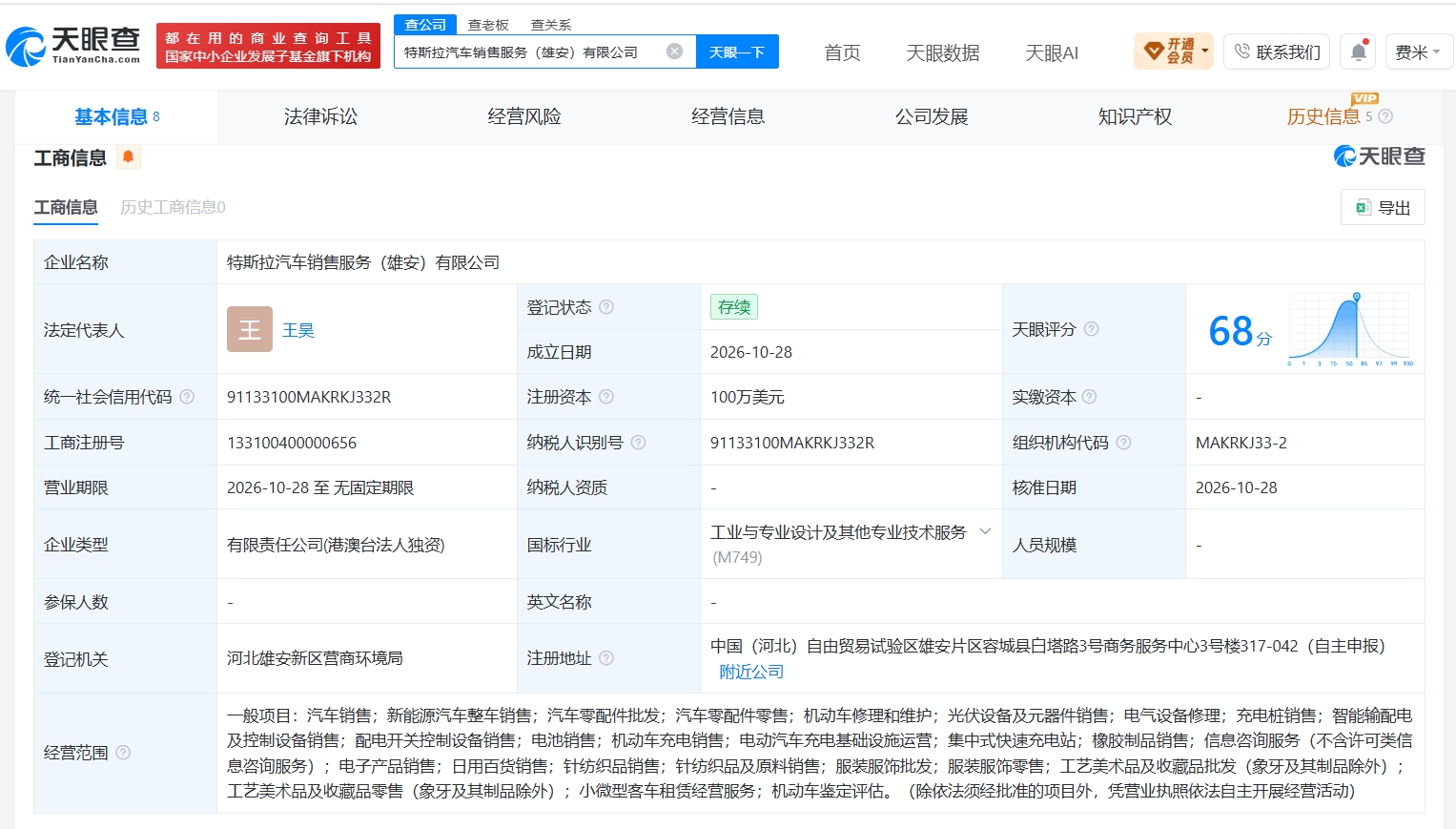Screen dimensions: 1456x829
Task: Click the 天眼一下 search button
Action: pos(737,52)
